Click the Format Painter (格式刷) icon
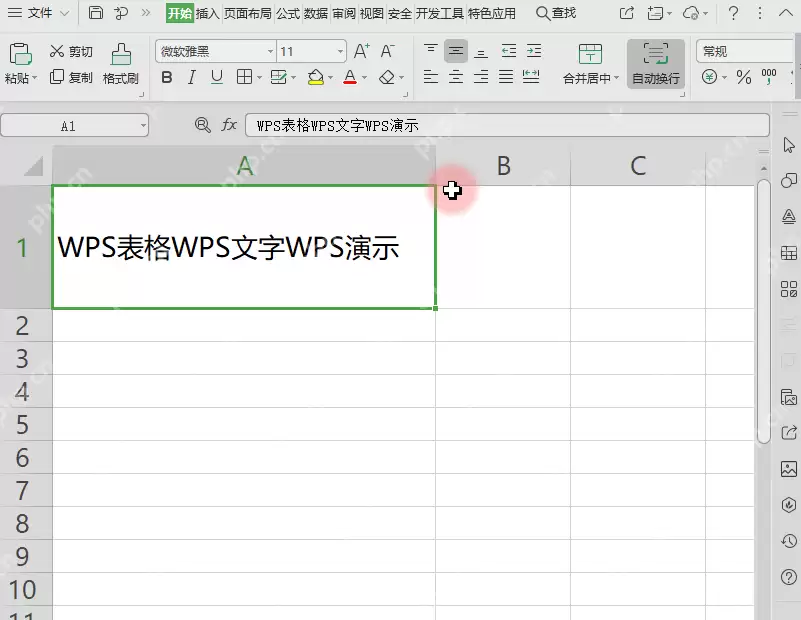 click(x=121, y=54)
